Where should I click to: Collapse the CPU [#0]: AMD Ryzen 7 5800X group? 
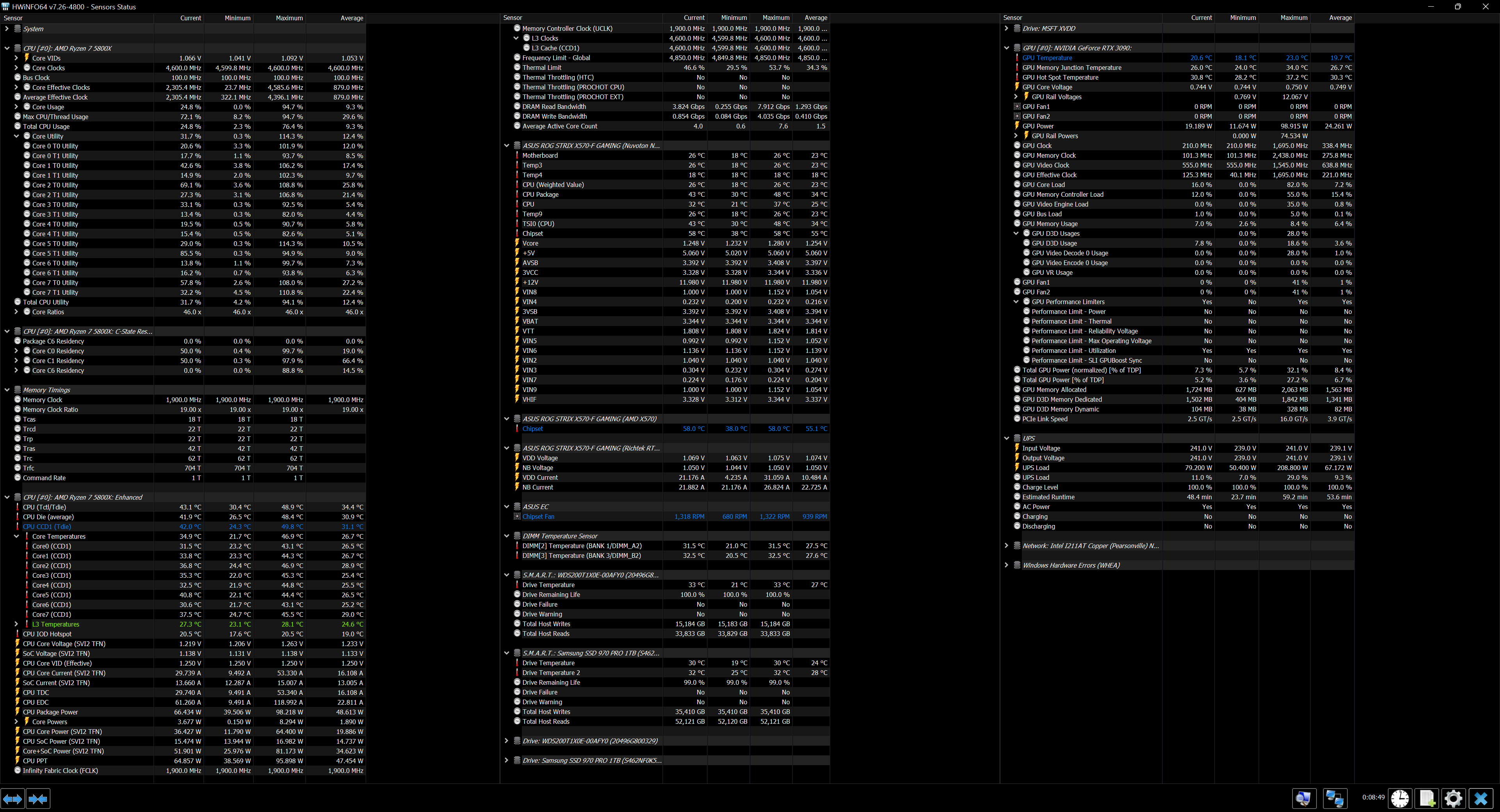(x=7, y=48)
